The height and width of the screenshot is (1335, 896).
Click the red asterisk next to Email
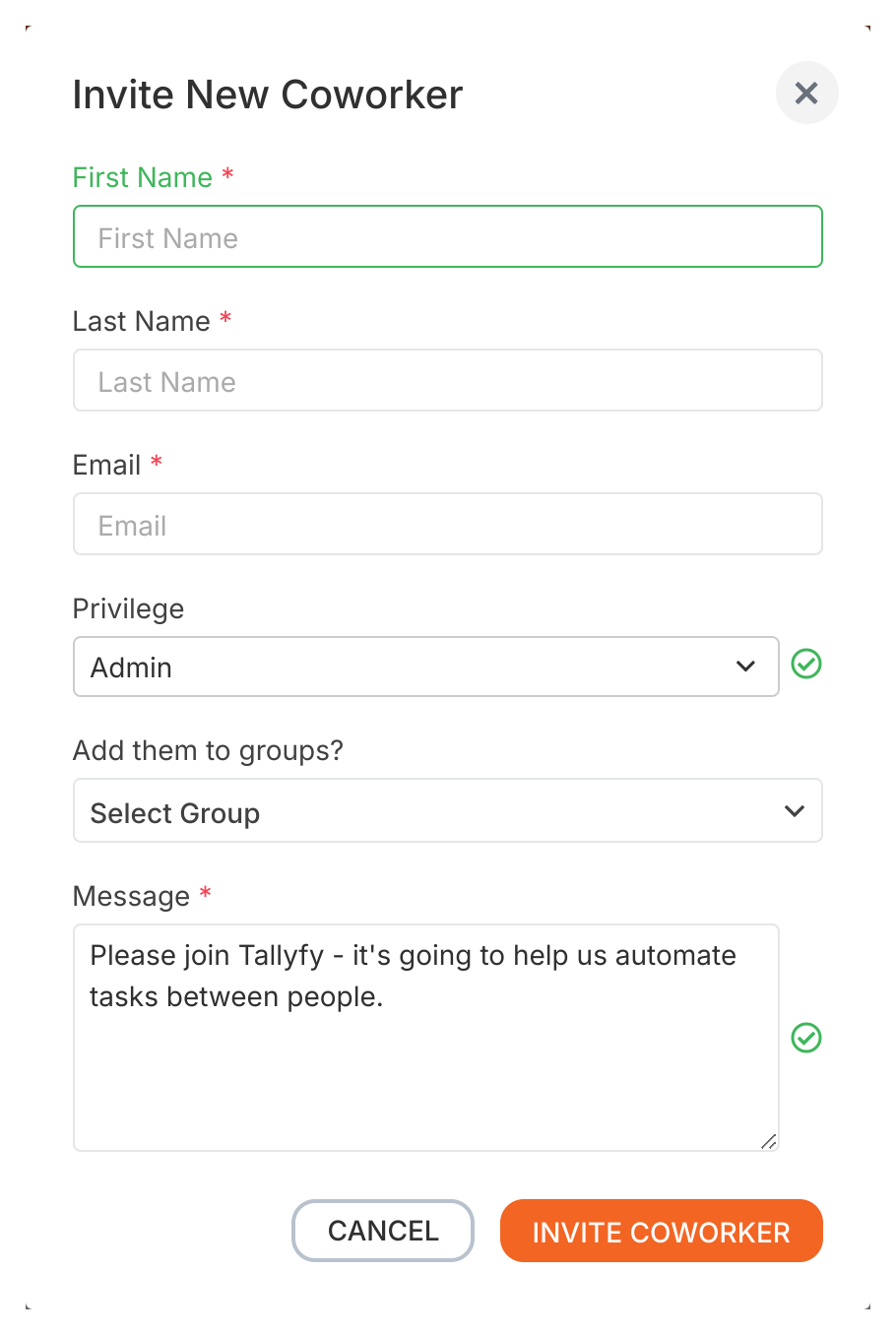coord(157,463)
